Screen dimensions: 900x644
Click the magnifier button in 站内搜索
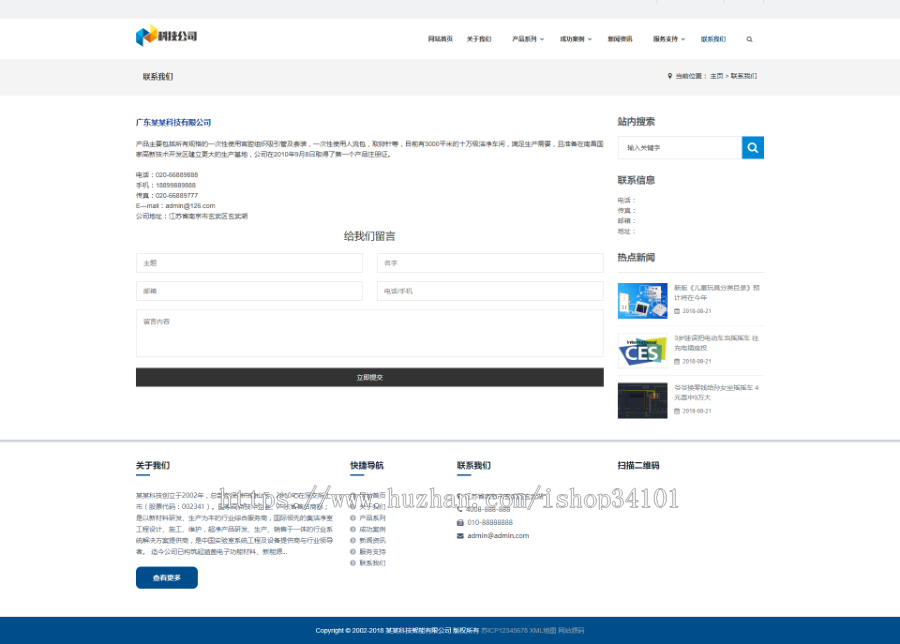(x=753, y=147)
